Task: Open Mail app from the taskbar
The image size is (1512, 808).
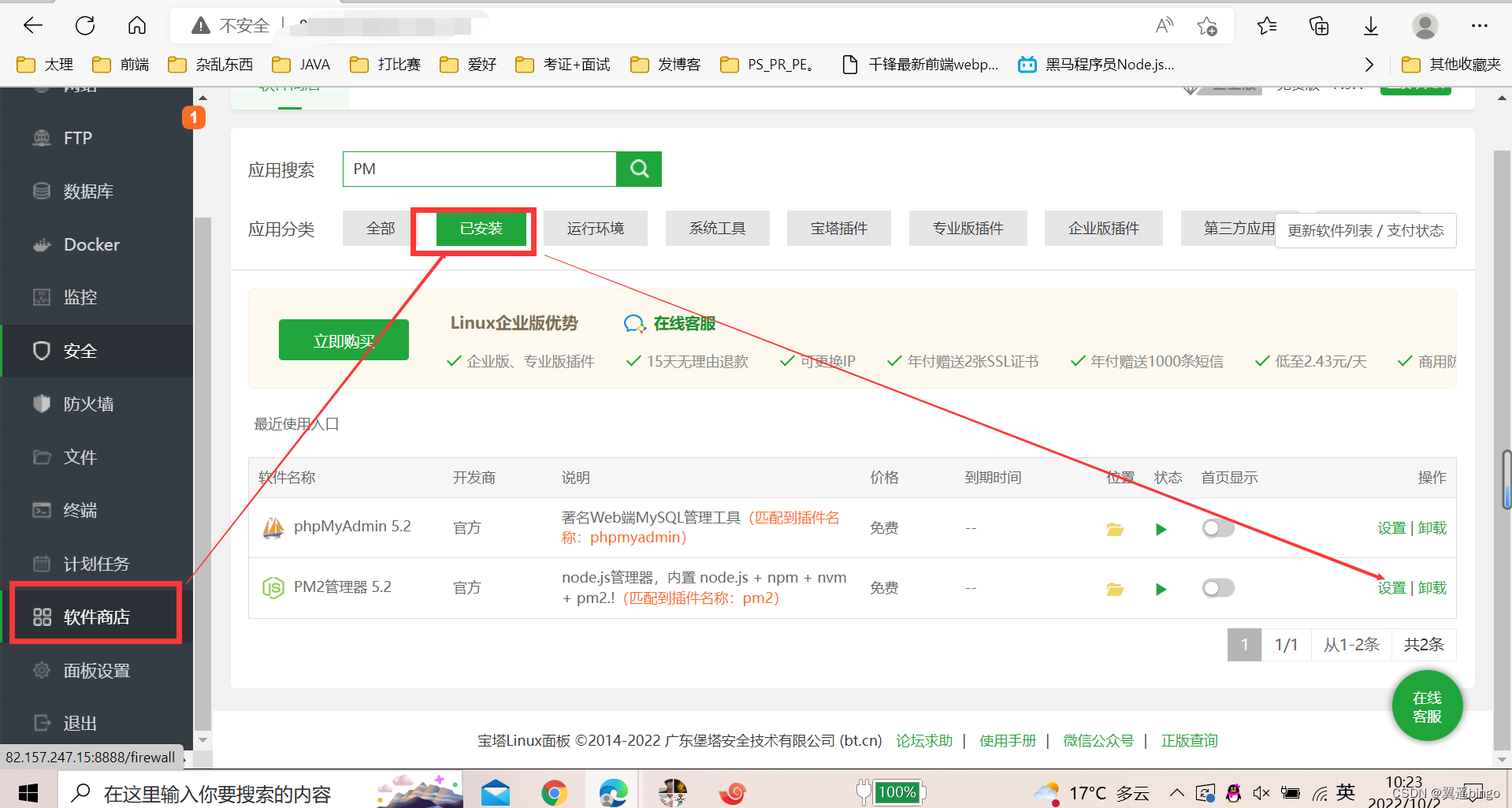Action: pyautogui.click(x=496, y=792)
